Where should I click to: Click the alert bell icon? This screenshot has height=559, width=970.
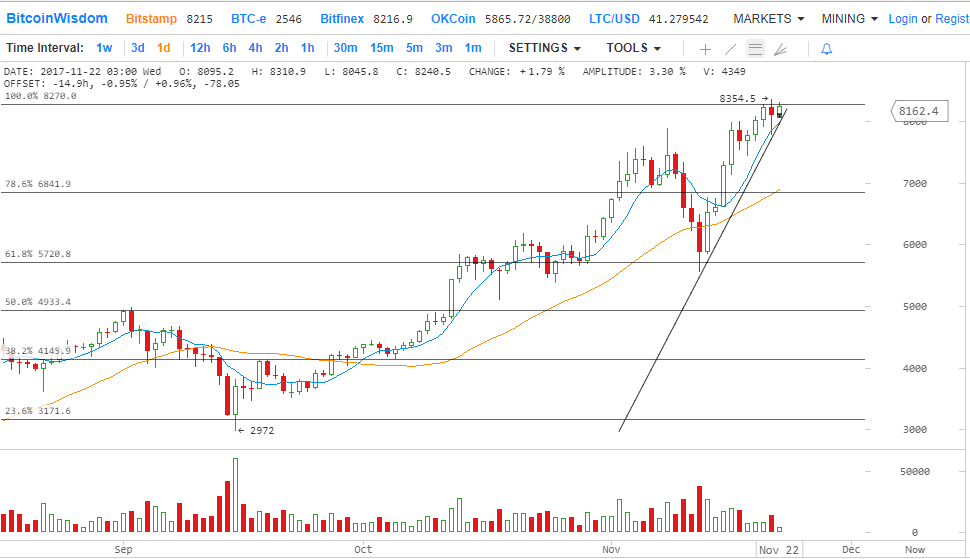pos(826,48)
